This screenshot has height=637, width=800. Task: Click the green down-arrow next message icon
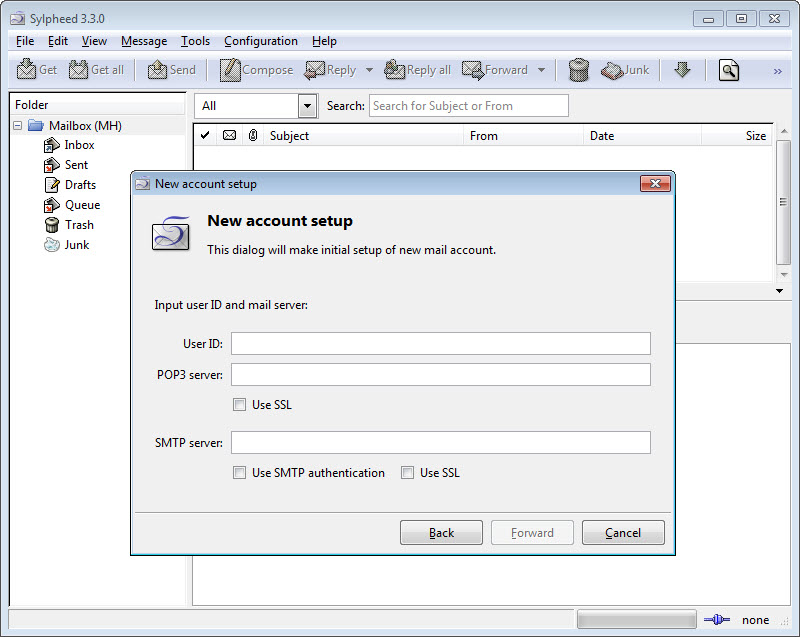682,69
